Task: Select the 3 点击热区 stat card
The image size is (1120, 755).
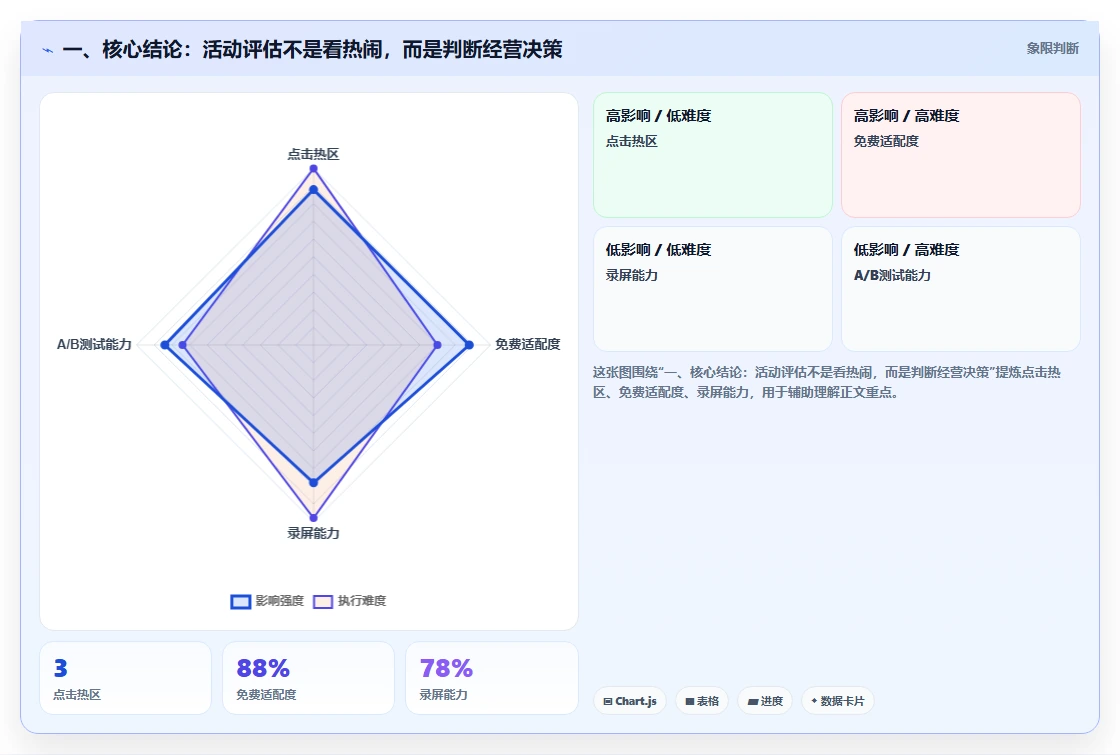Action: [x=126, y=678]
